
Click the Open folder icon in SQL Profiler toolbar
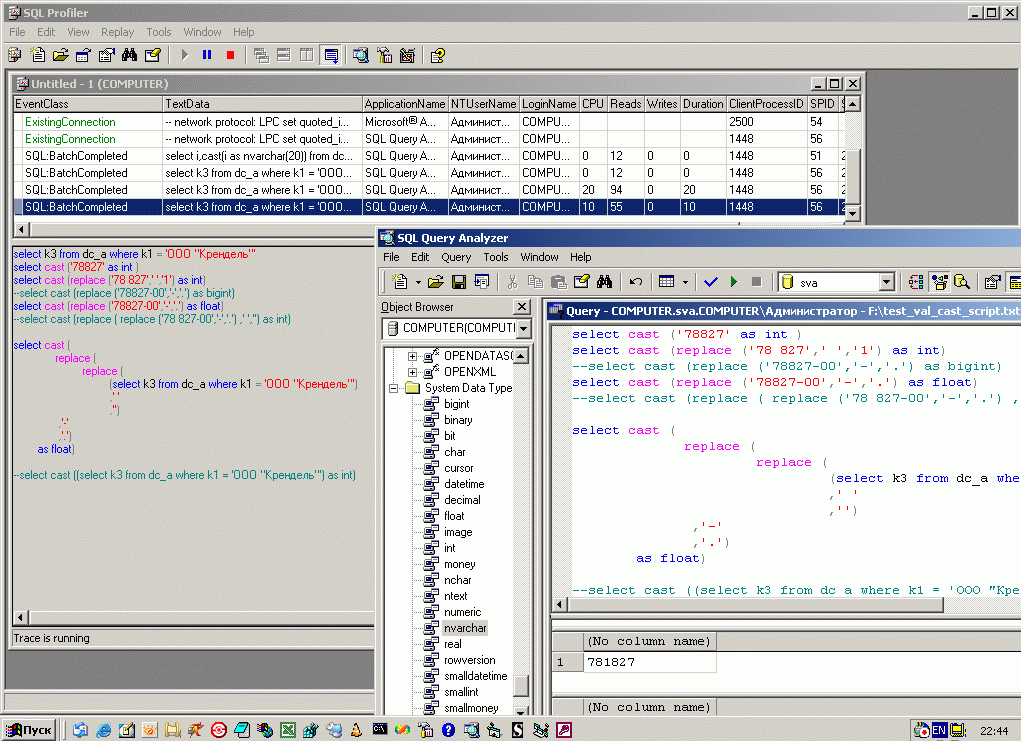click(x=61, y=55)
